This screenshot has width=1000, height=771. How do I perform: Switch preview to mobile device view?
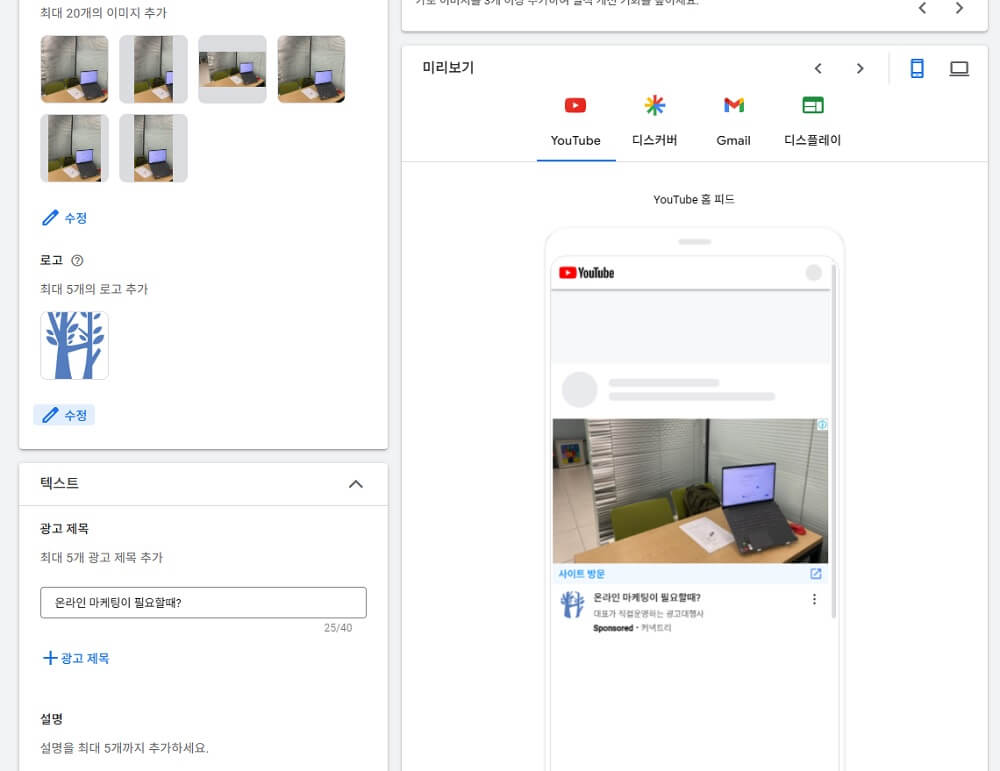916,68
